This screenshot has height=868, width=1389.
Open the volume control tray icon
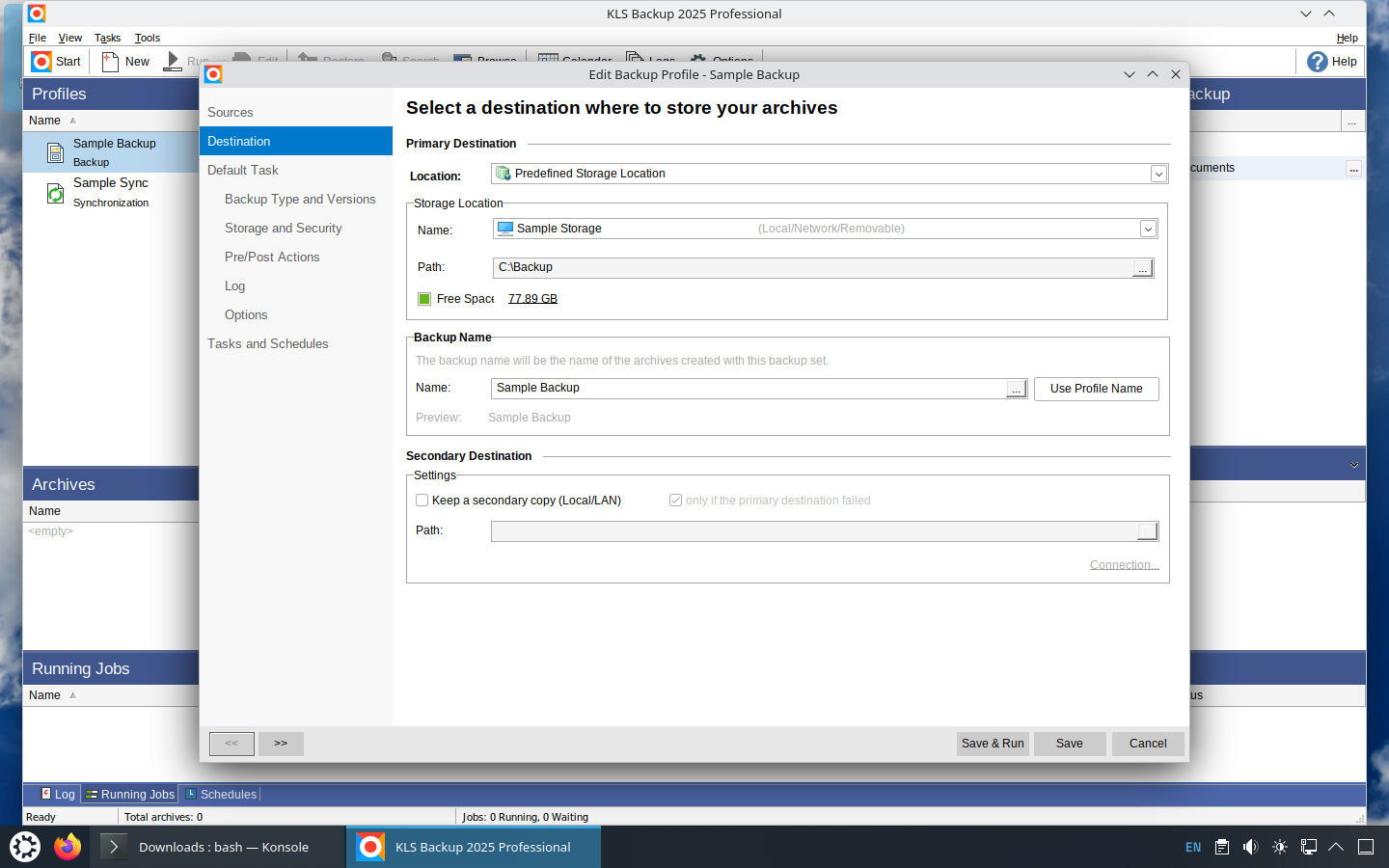1251,847
